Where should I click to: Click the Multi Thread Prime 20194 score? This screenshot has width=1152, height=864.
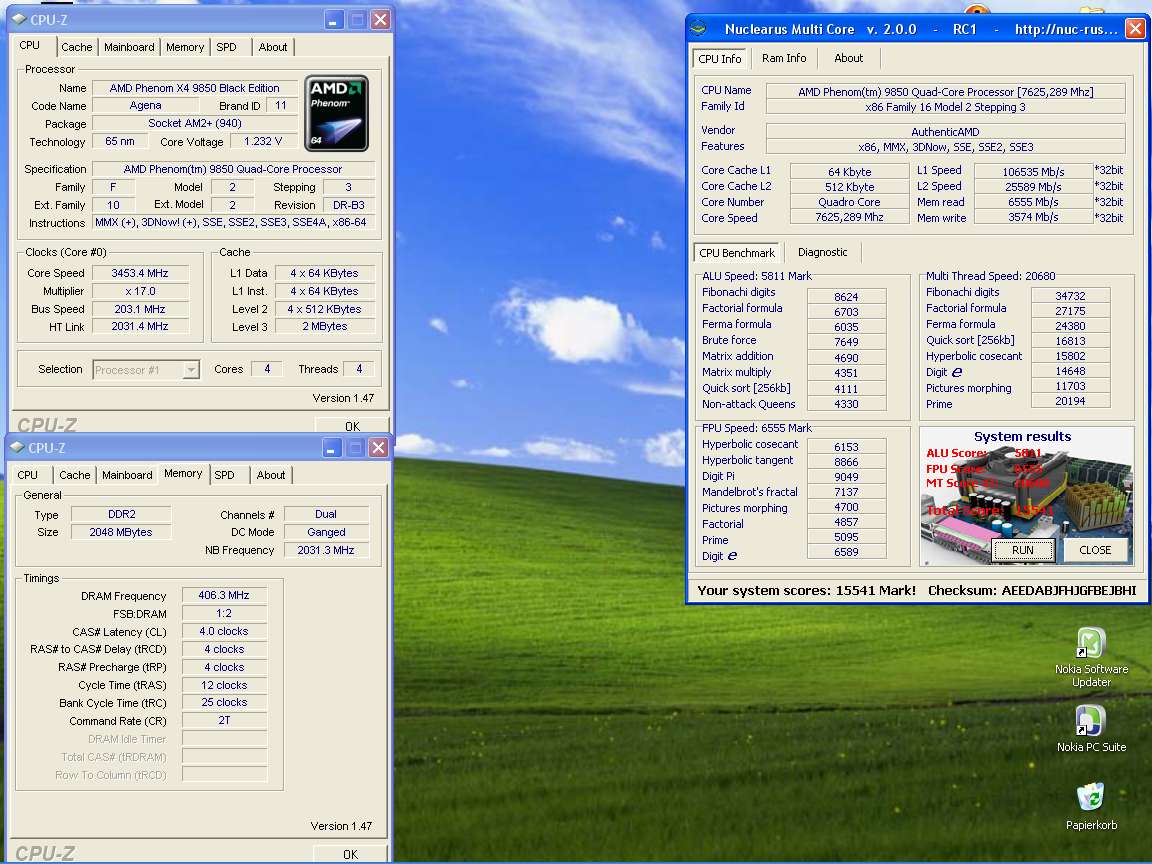click(1070, 401)
